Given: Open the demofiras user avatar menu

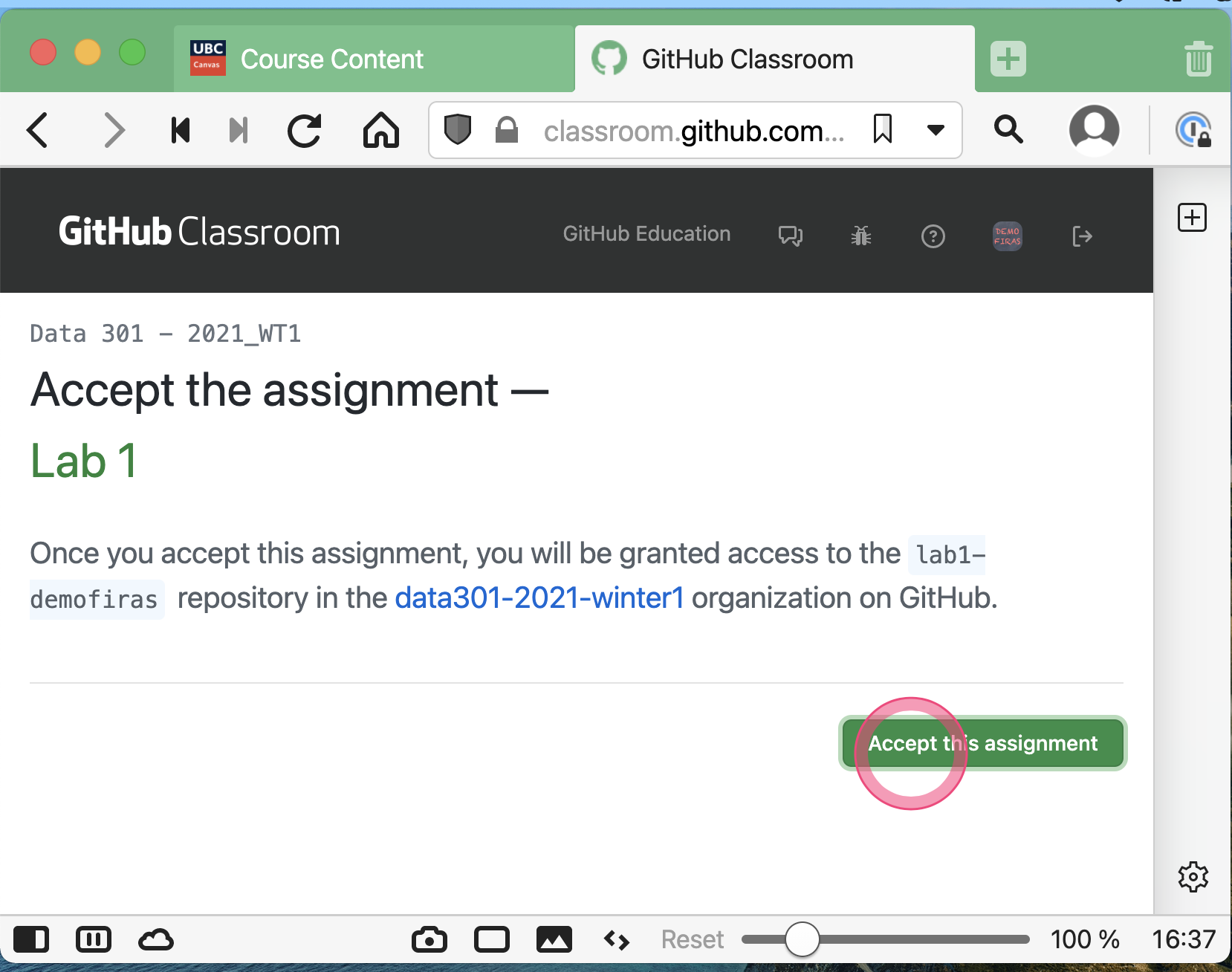Looking at the screenshot, I should pos(1008,236).
